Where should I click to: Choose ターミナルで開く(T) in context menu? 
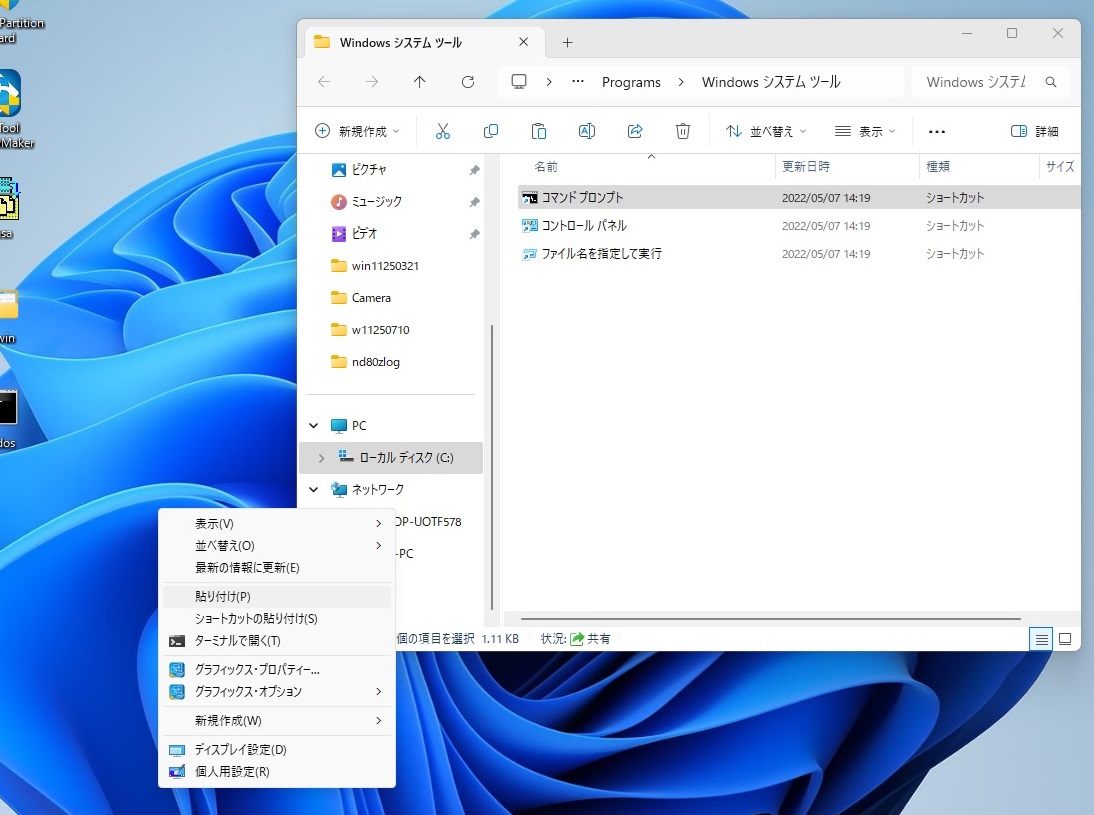point(277,641)
